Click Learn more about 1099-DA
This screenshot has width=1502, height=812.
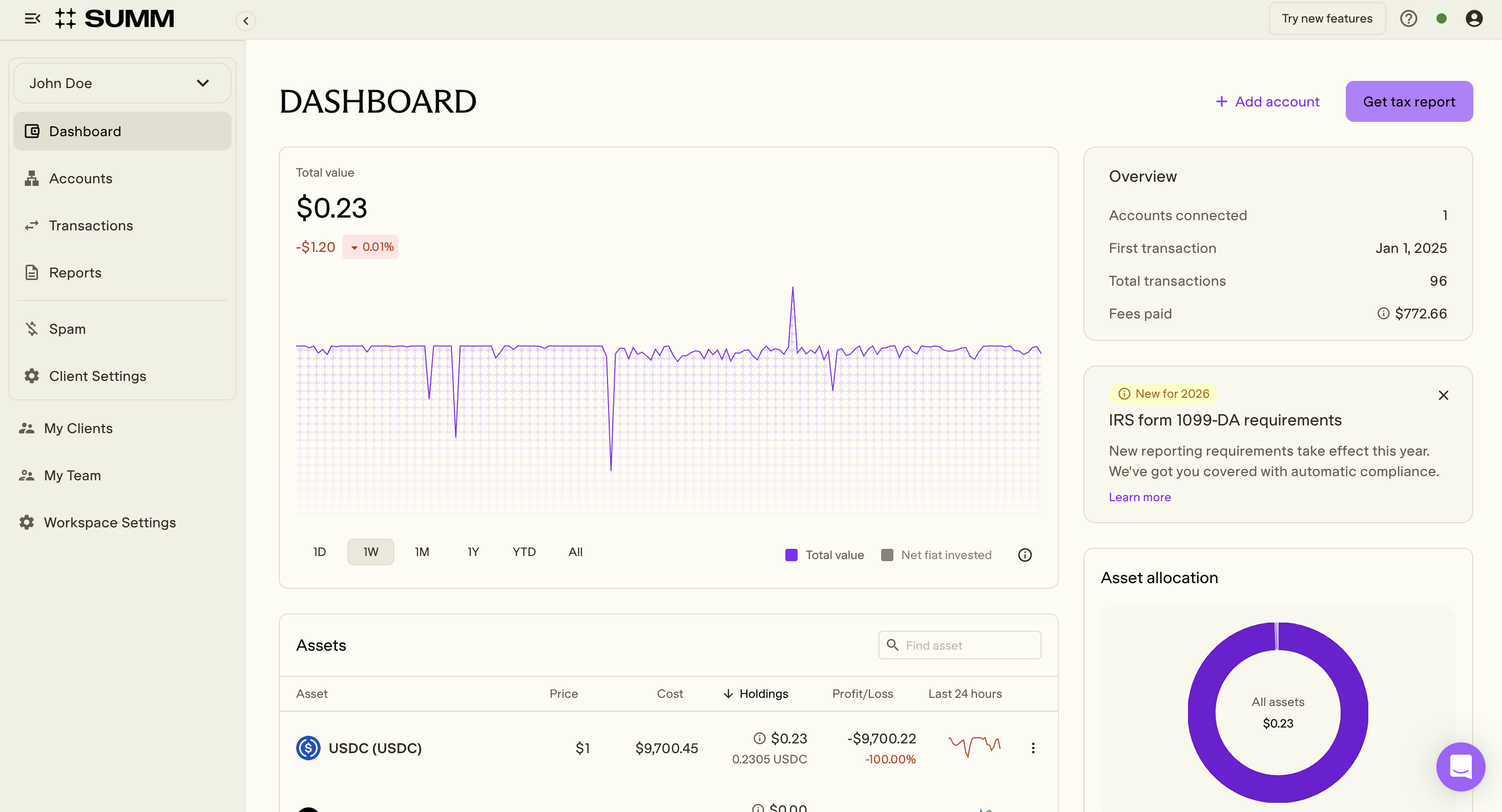click(x=1139, y=497)
